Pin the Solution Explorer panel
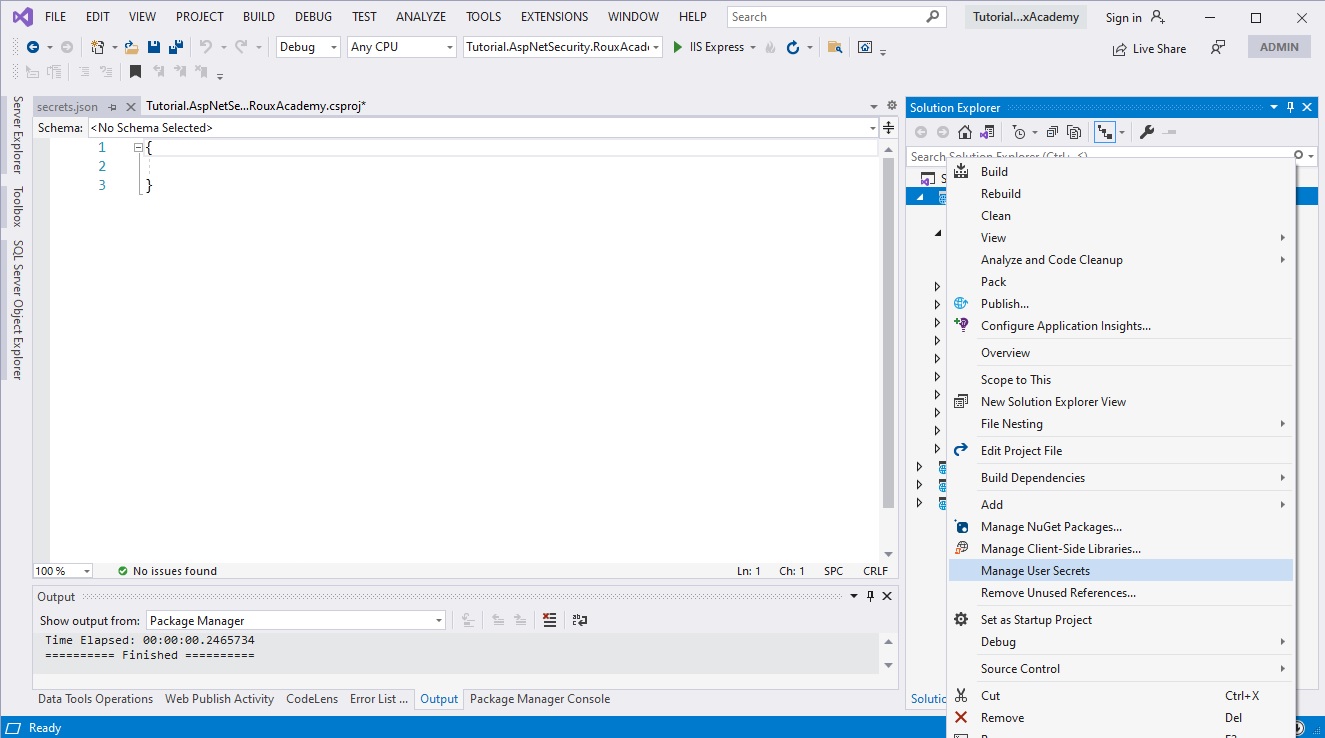Screen dimensions: 1325x738 pos(1290,107)
